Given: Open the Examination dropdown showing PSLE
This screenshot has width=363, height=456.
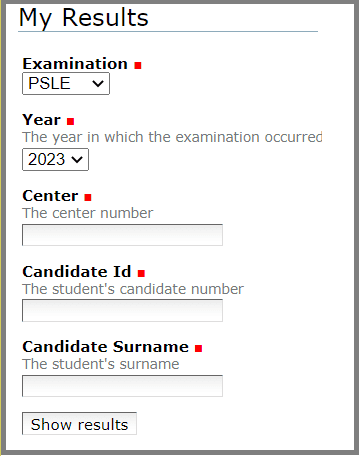Looking at the screenshot, I should coord(66,84).
